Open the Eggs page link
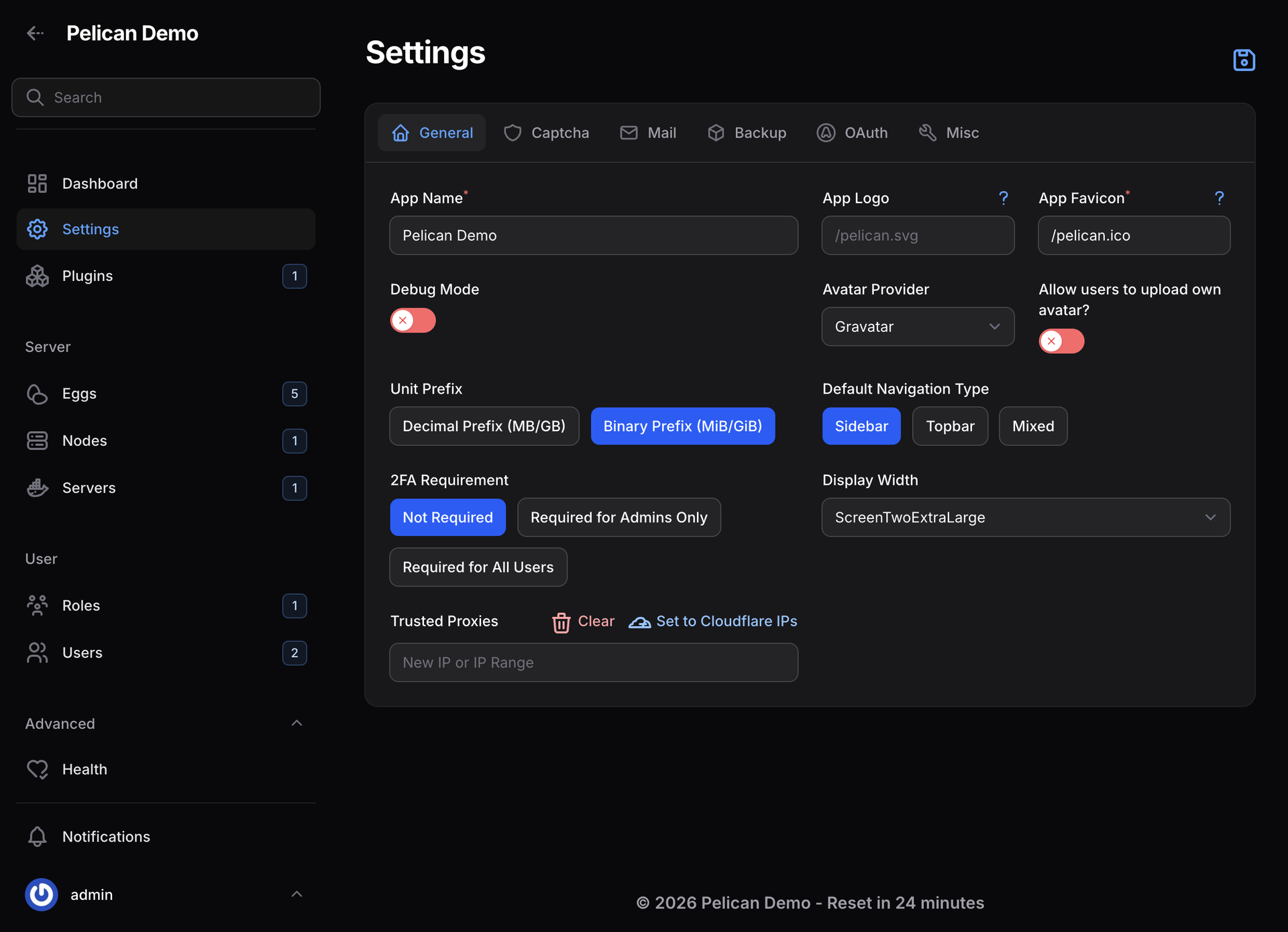Viewport: 1288px width, 932px height. [x=166, y=394]
